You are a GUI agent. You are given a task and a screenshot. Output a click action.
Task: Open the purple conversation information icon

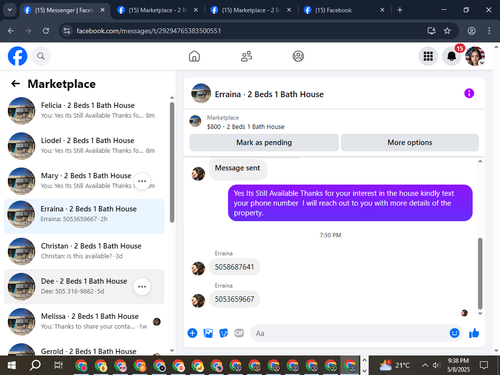click(x=469, y=93)
